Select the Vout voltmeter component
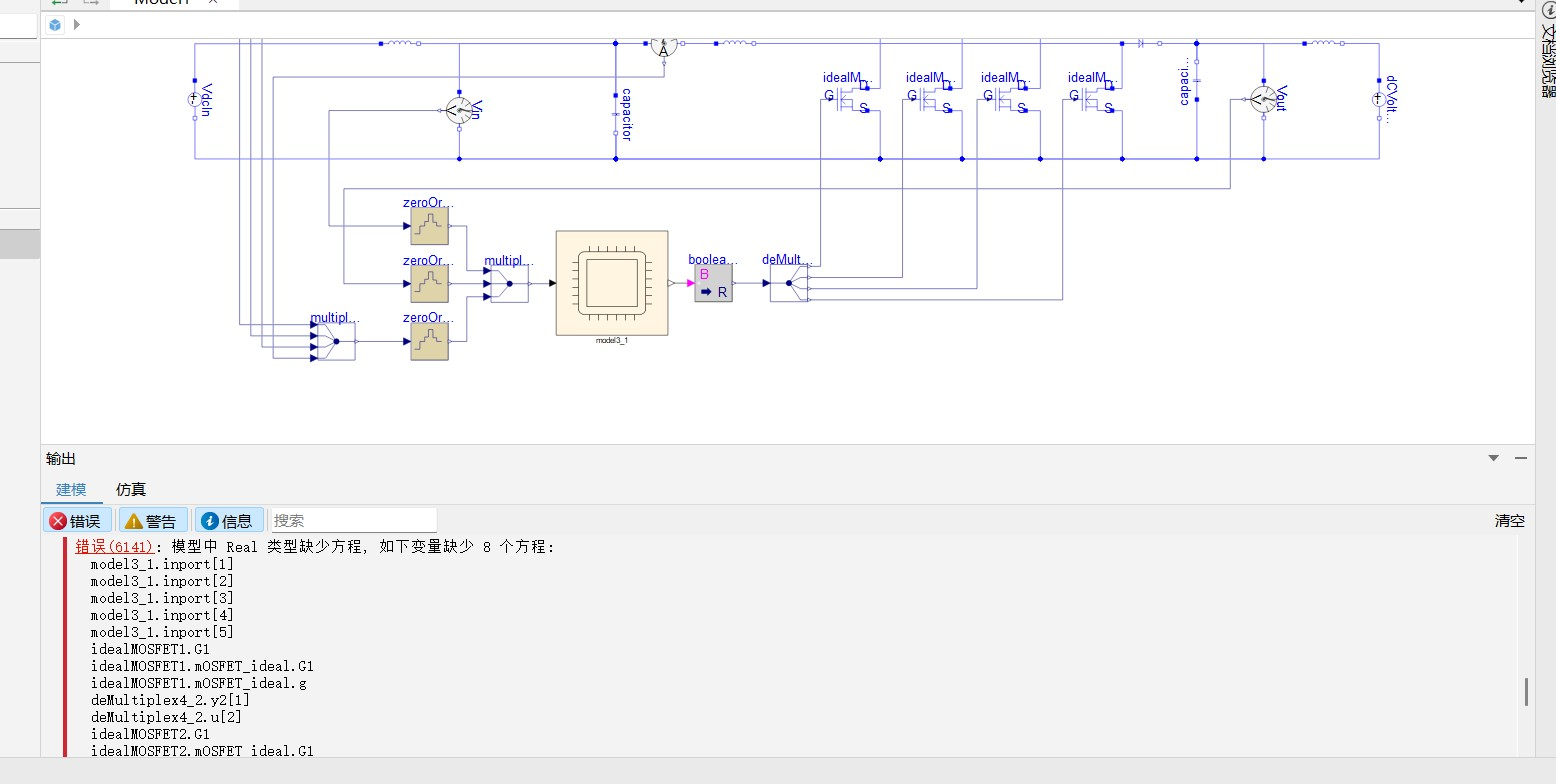 click(1263, 98)
